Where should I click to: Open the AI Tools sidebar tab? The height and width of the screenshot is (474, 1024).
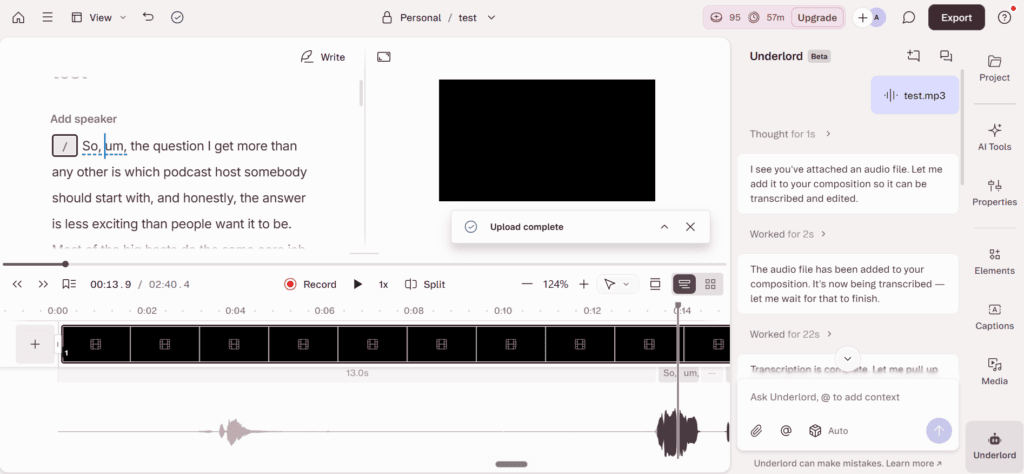[995, 137]
